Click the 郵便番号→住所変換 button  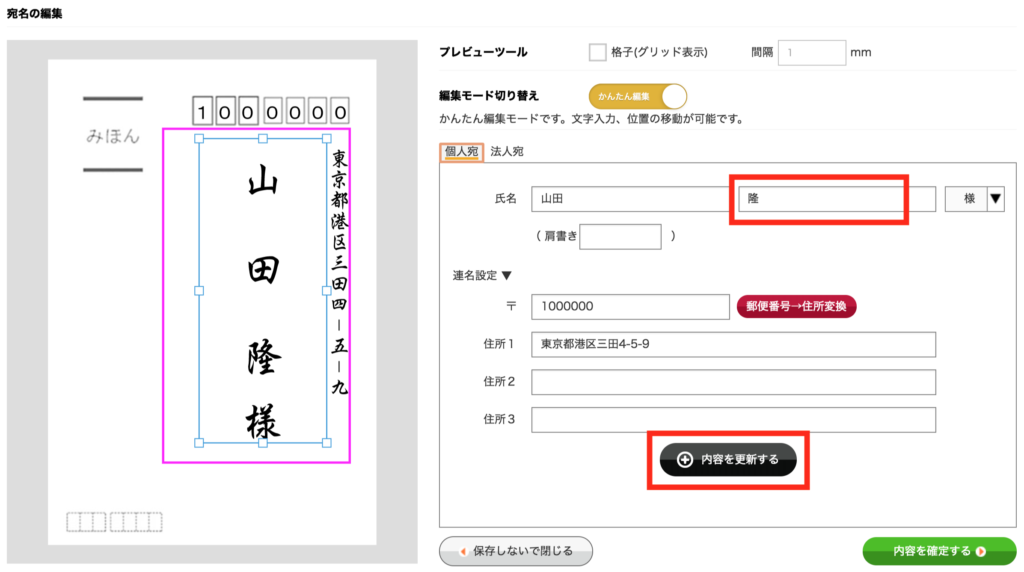point(796,306)
